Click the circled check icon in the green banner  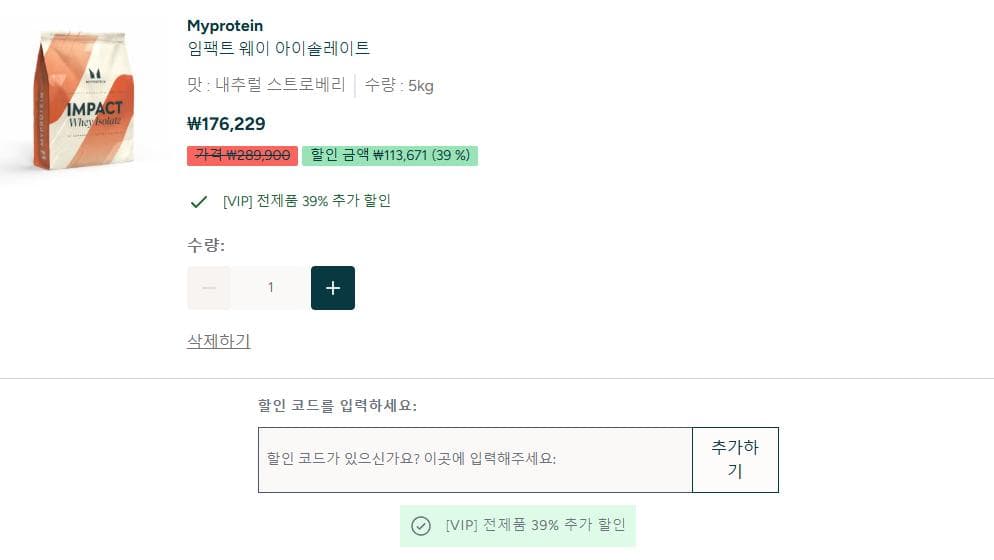pos(421,526)
